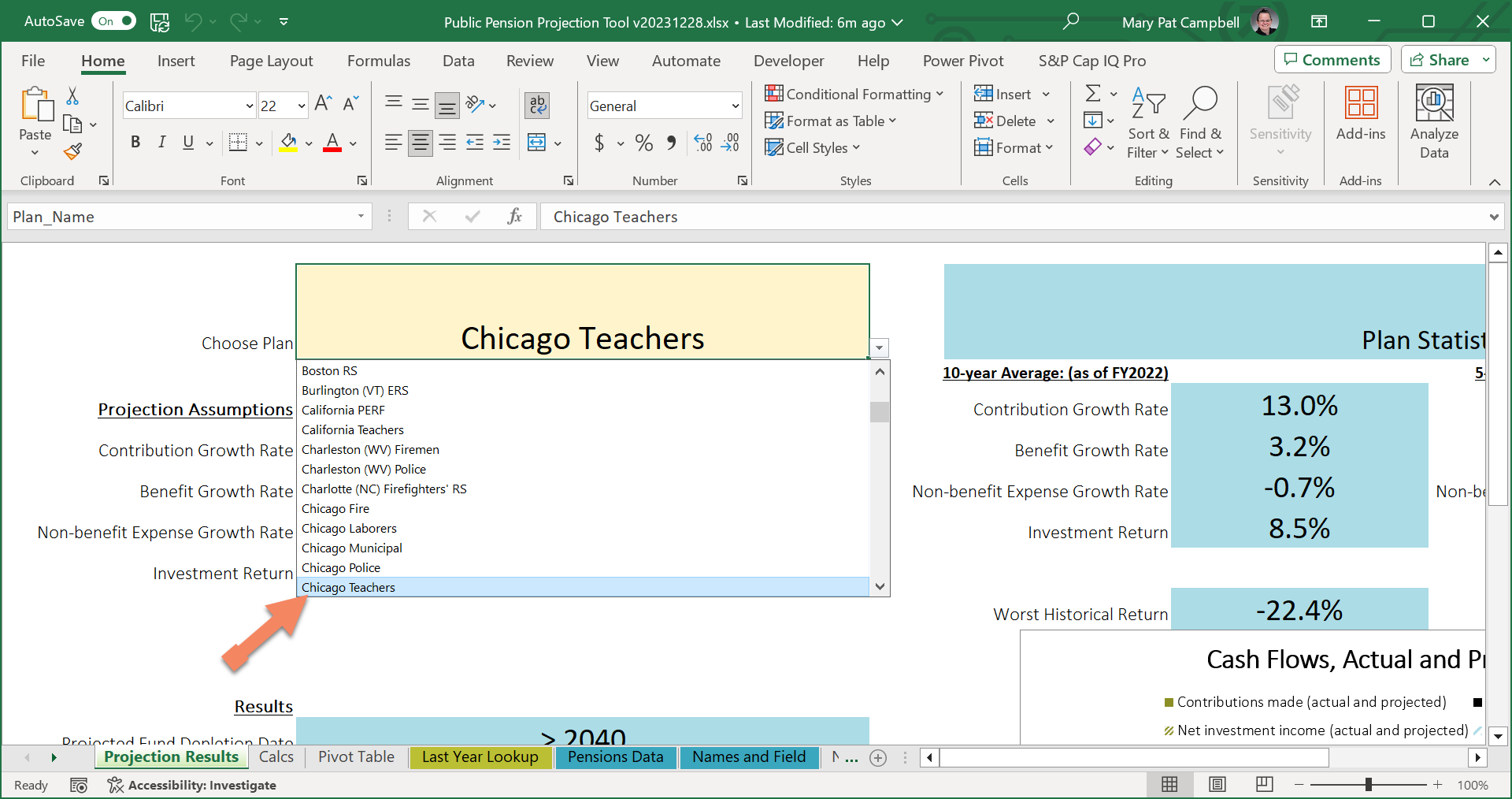Click the Merge & Center icon
The width and height of the screenshot is (1512, 799).
pos(536,143)
